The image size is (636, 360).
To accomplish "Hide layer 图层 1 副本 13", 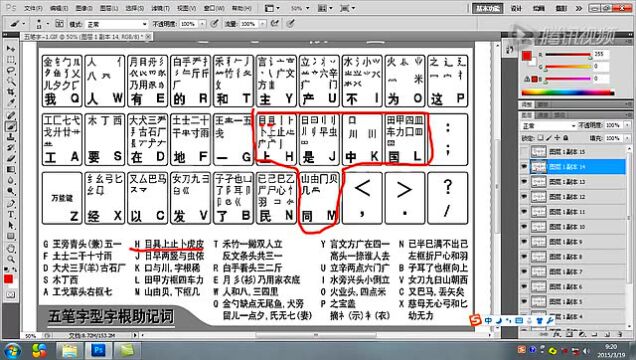I will (524, 182).
